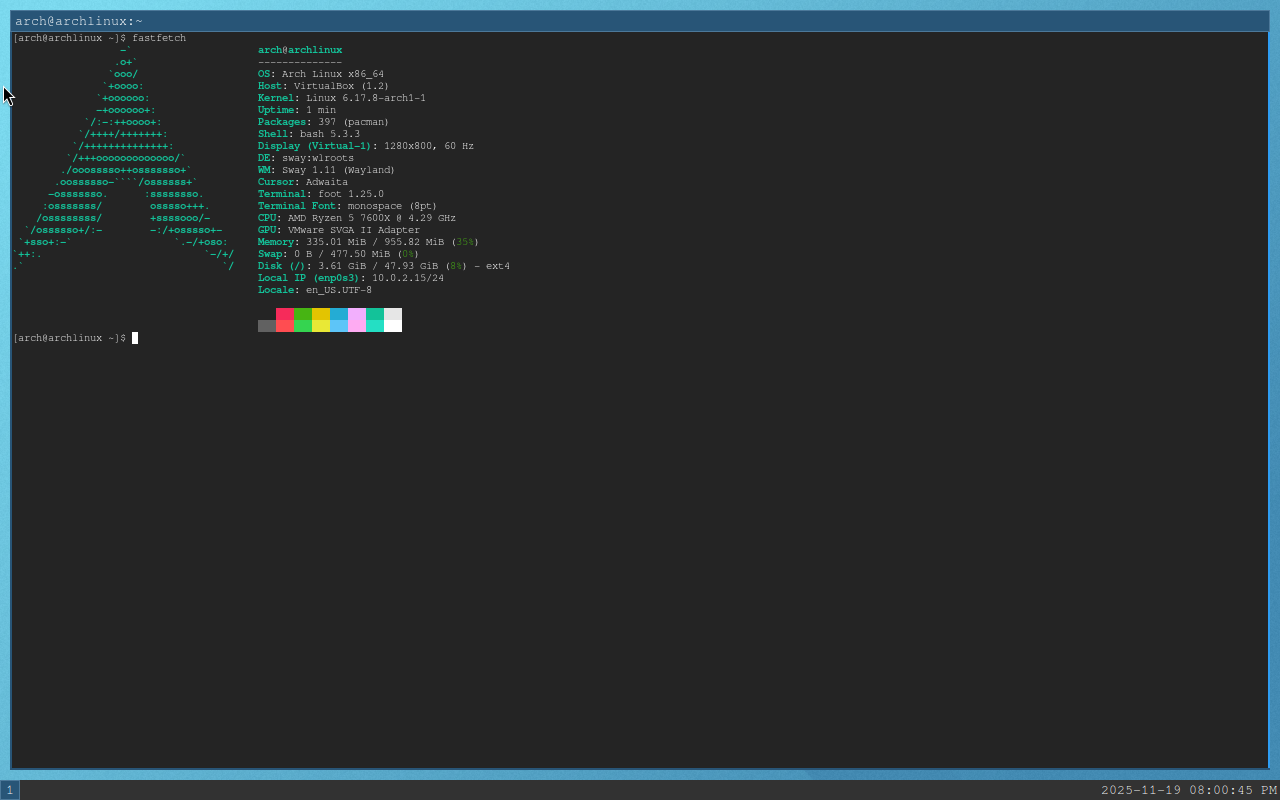Click the terminal title bar 'arch@archlinux:~'

pyautogui.click(x=640, y=21)
